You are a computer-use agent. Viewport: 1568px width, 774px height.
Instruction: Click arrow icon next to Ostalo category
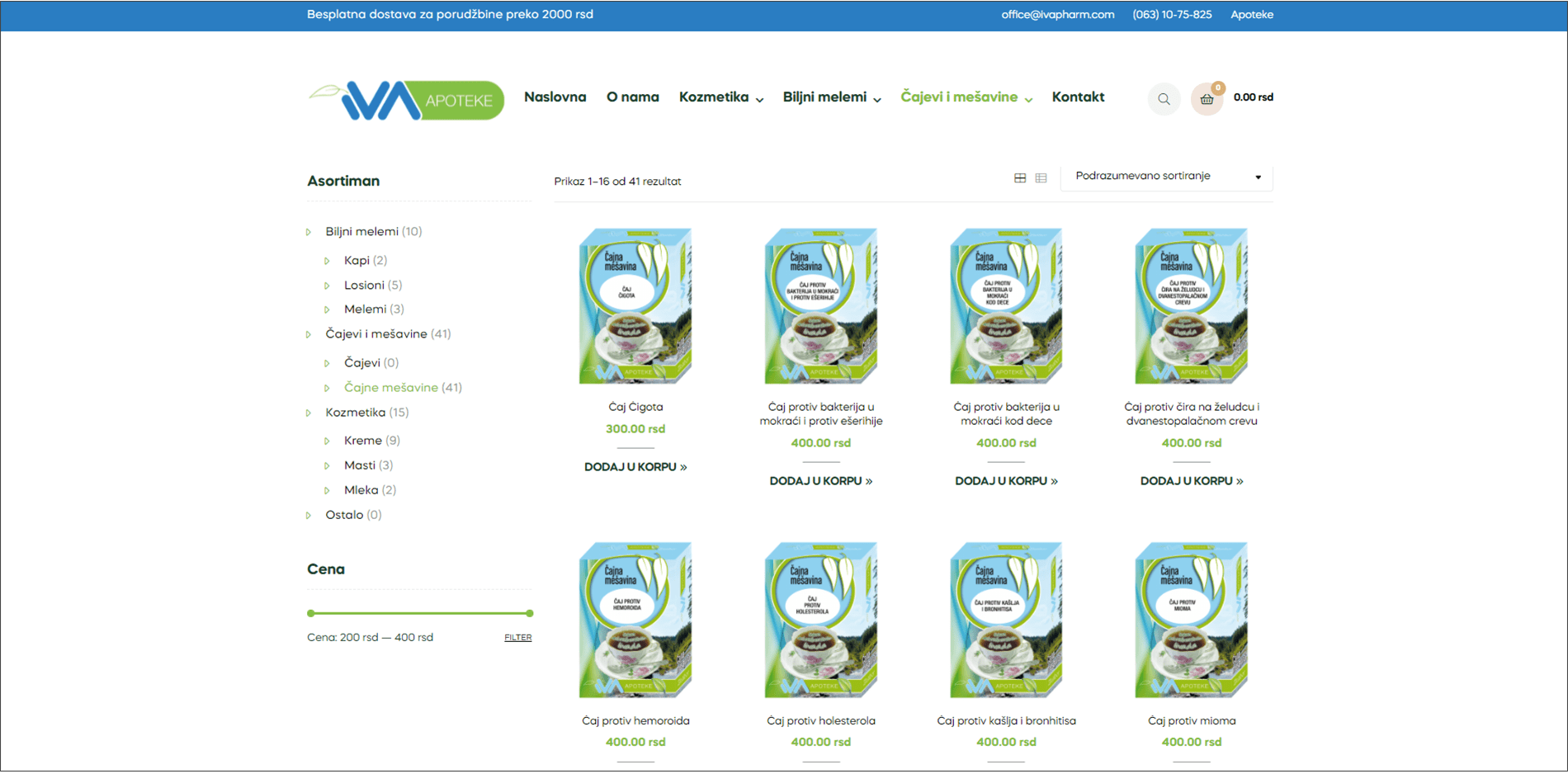[309, 516]
